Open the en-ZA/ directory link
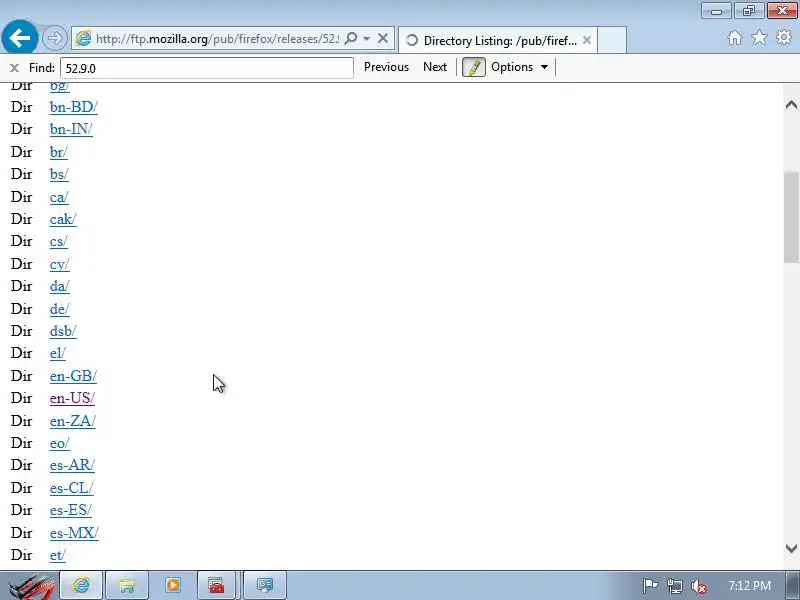800x600 pixels. click(72, 421)
